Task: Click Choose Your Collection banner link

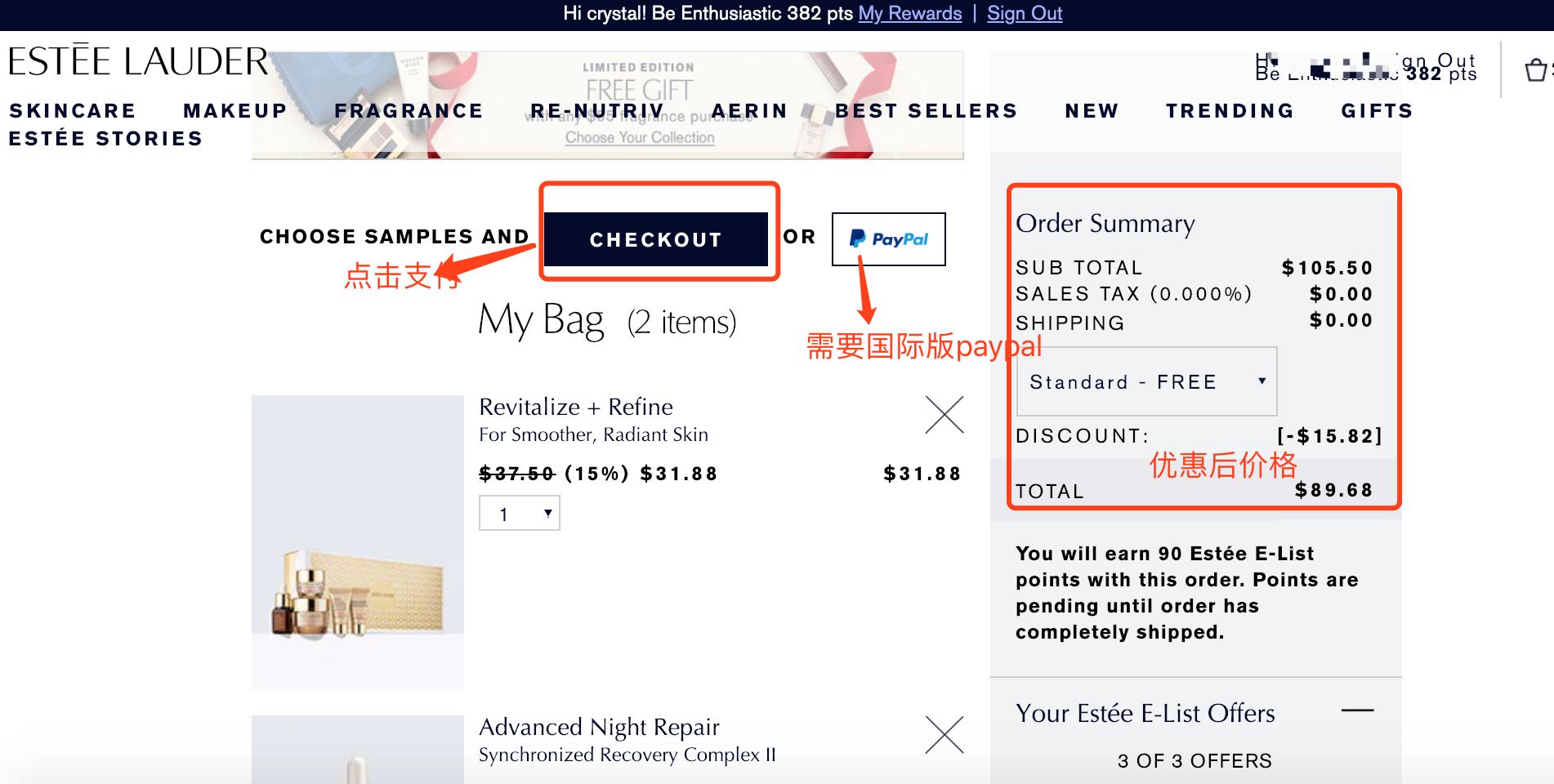Action: click(640, 137)
